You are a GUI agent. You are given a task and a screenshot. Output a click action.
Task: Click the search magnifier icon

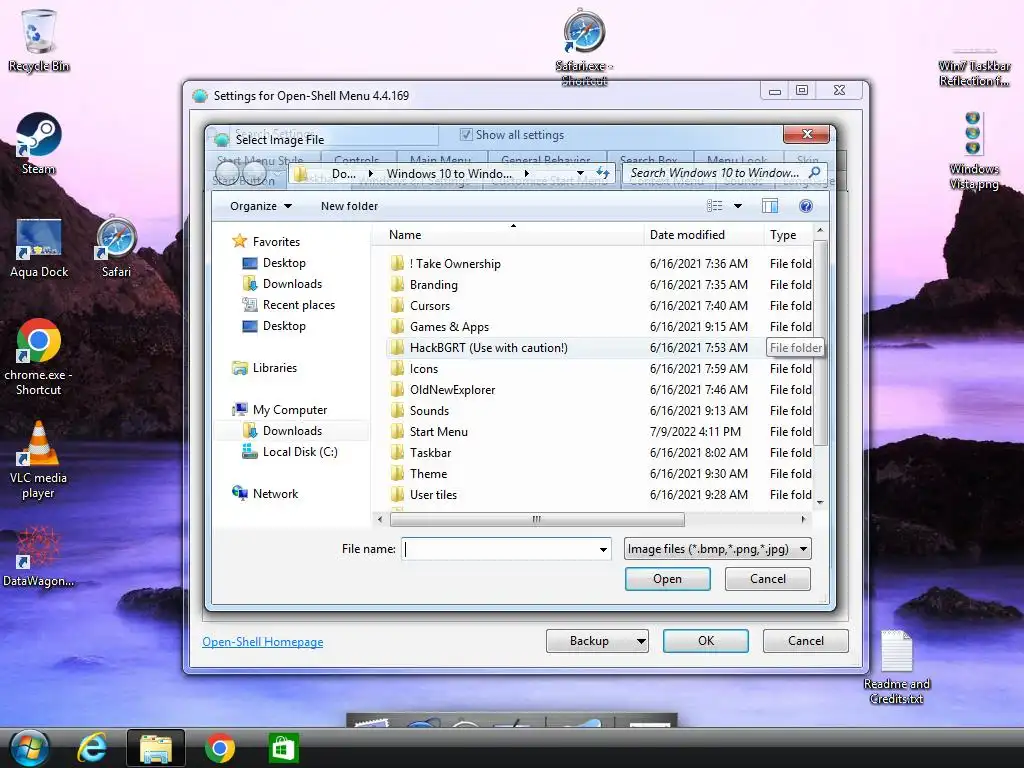[x=814, y=173]
